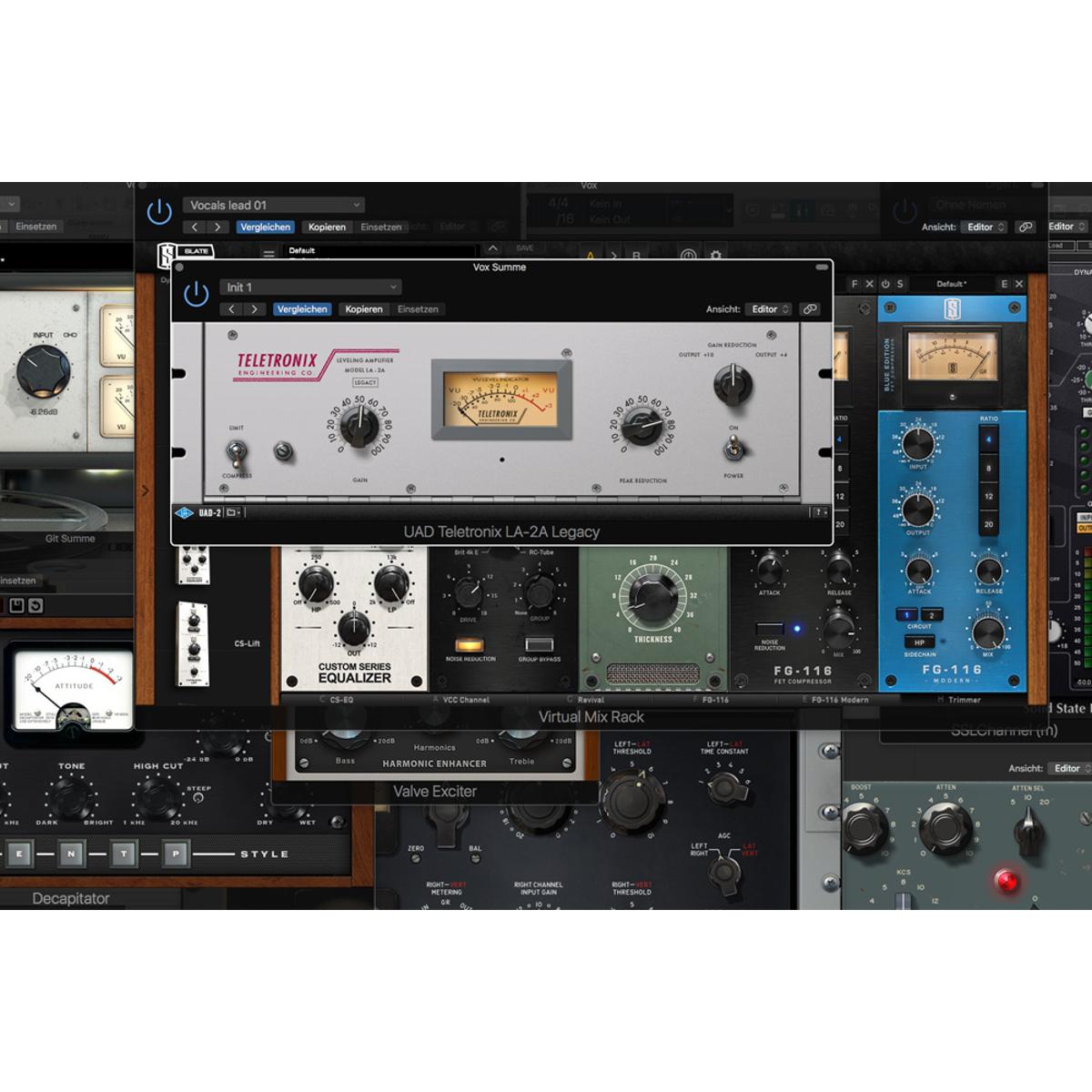Select ratio 20 on FG-116 Modern
Viewport: 1092px width, 1092px height.
point(988,524)
